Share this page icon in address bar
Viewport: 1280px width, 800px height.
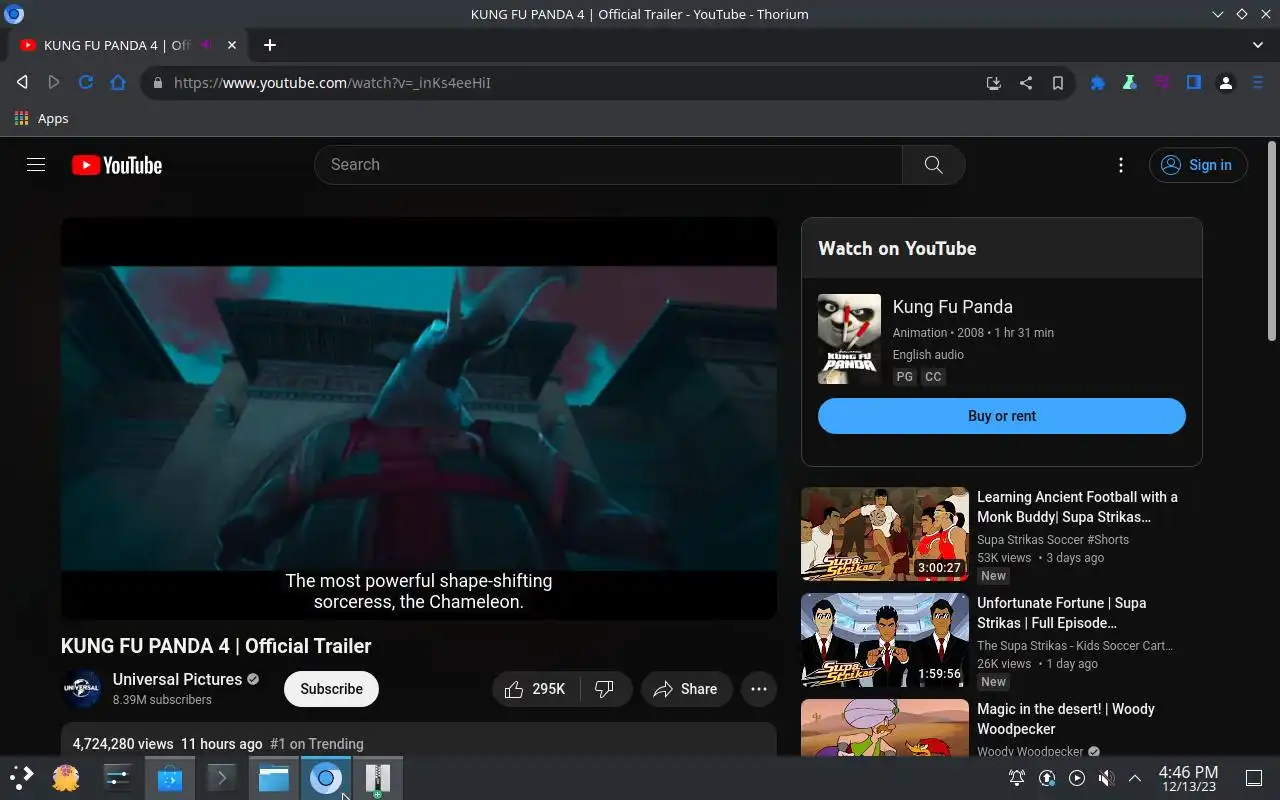click(1025, 83)
